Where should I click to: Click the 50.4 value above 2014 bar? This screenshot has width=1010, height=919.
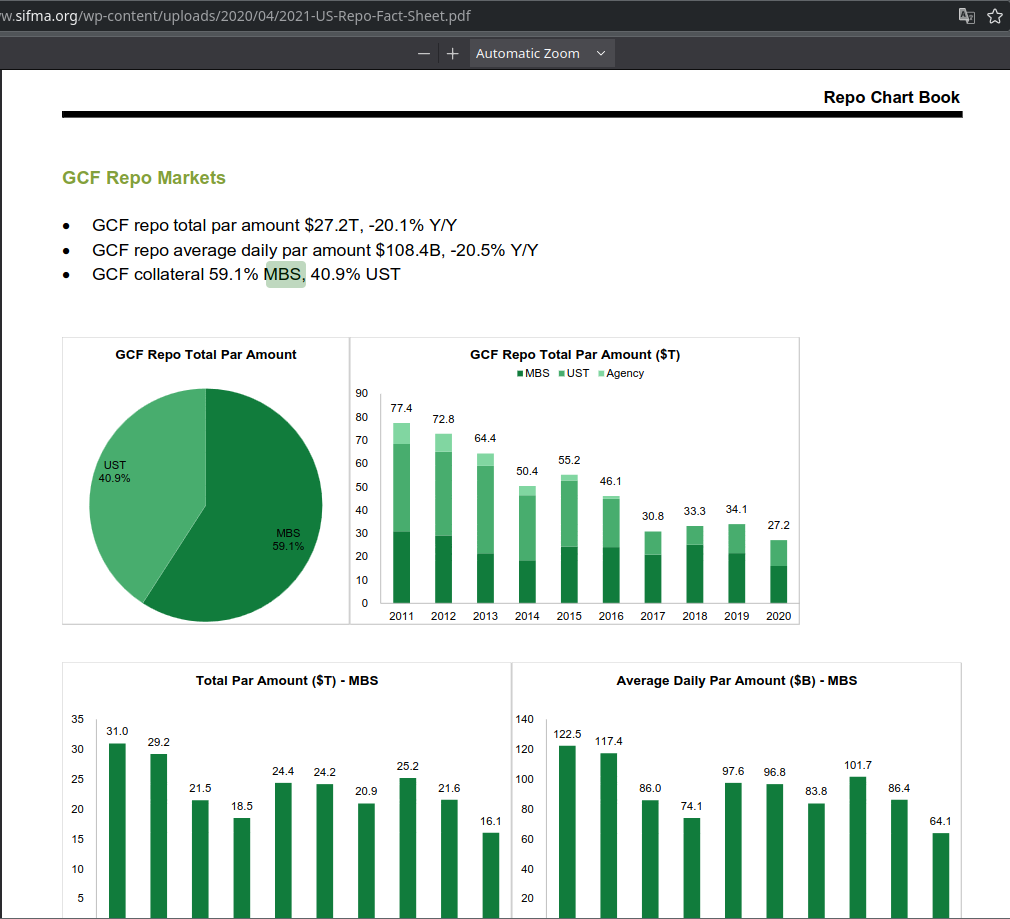tap(527, 471)
